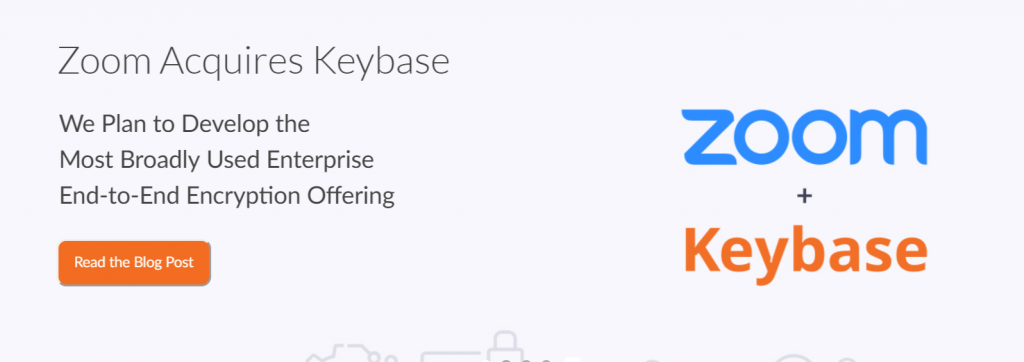Click the Zoom Acquires Keybase headline
The image size is (1024, 362).
tap(253, 61)
